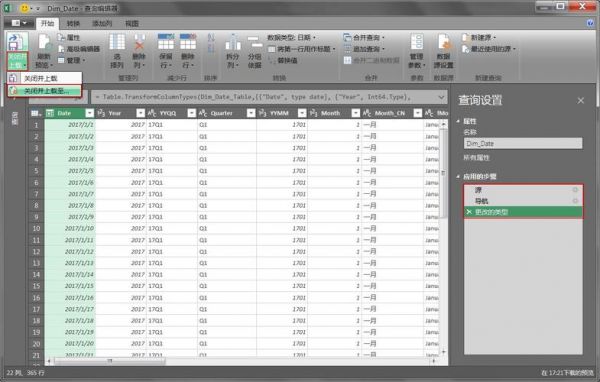
Task: Close the 查询设置 pane
Action: (581, 101)
